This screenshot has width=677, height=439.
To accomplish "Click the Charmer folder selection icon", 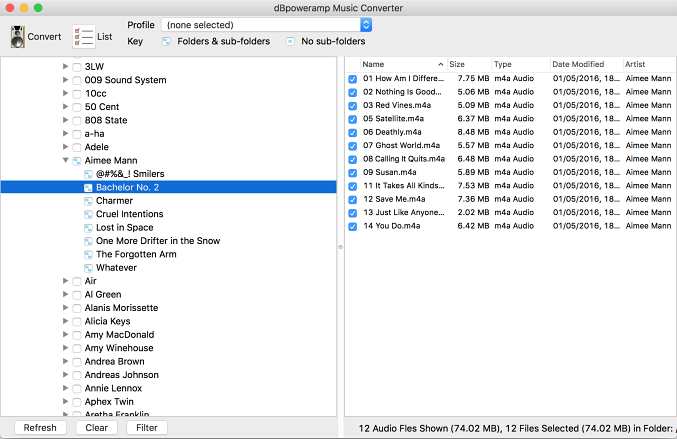I will coord(88,201).
